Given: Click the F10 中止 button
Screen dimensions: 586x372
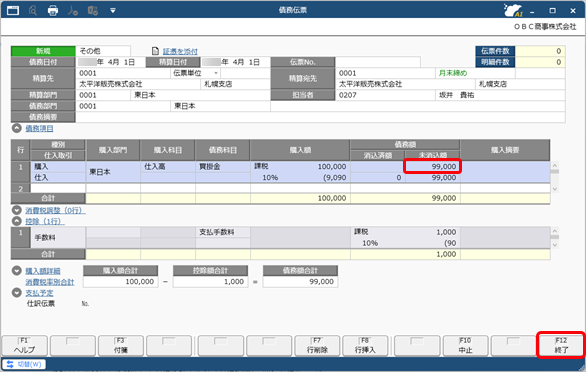Looking at the screenshot, I should coord(465,345).
